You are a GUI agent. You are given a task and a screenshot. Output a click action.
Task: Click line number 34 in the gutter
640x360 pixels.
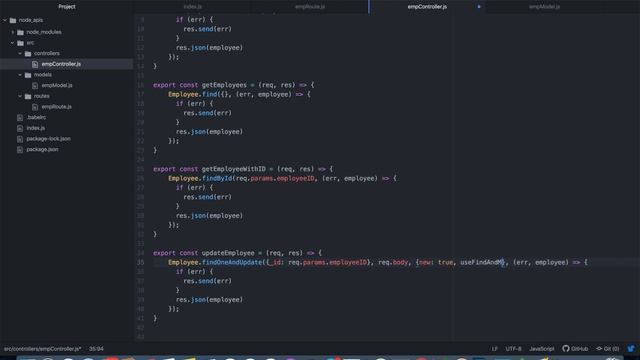coord(140,253)
